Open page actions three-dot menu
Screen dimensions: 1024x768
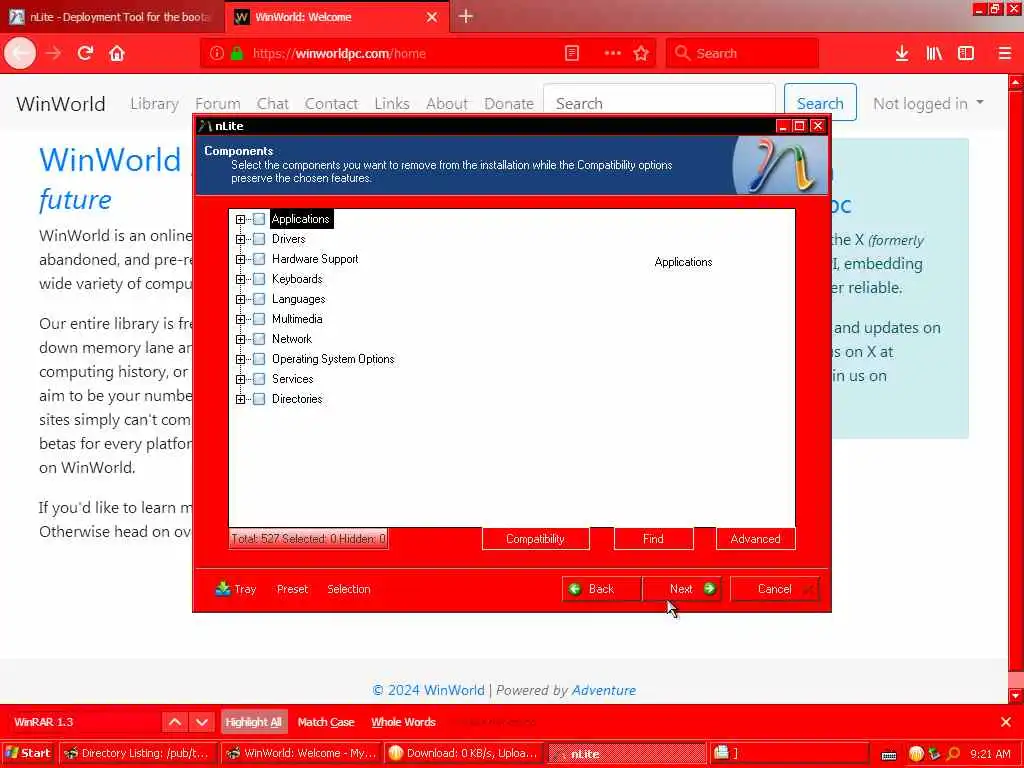coord(613,54)
